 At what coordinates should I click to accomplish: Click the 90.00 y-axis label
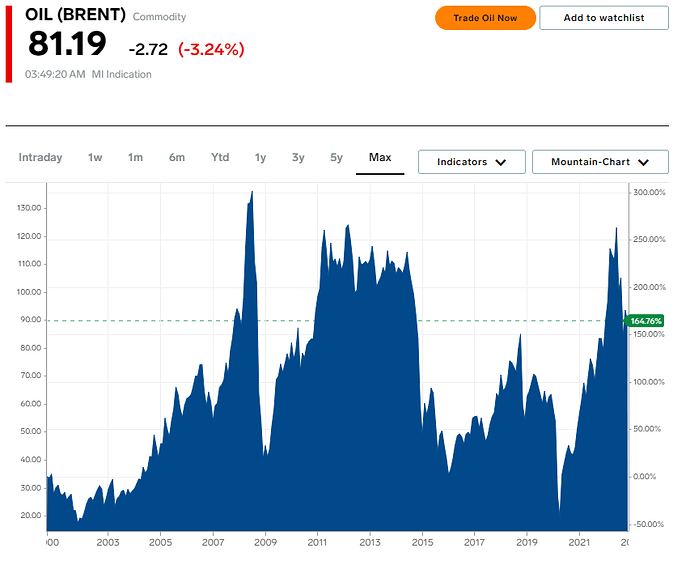pos(30,320)
